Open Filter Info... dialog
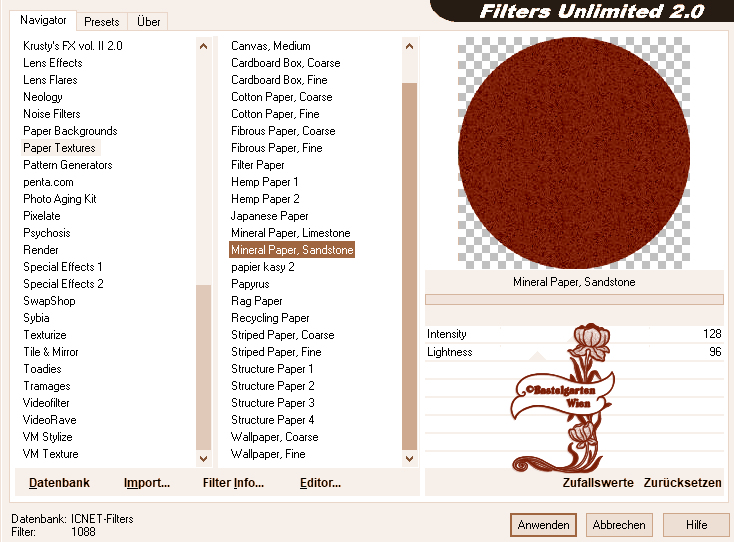 coord(233,483)
